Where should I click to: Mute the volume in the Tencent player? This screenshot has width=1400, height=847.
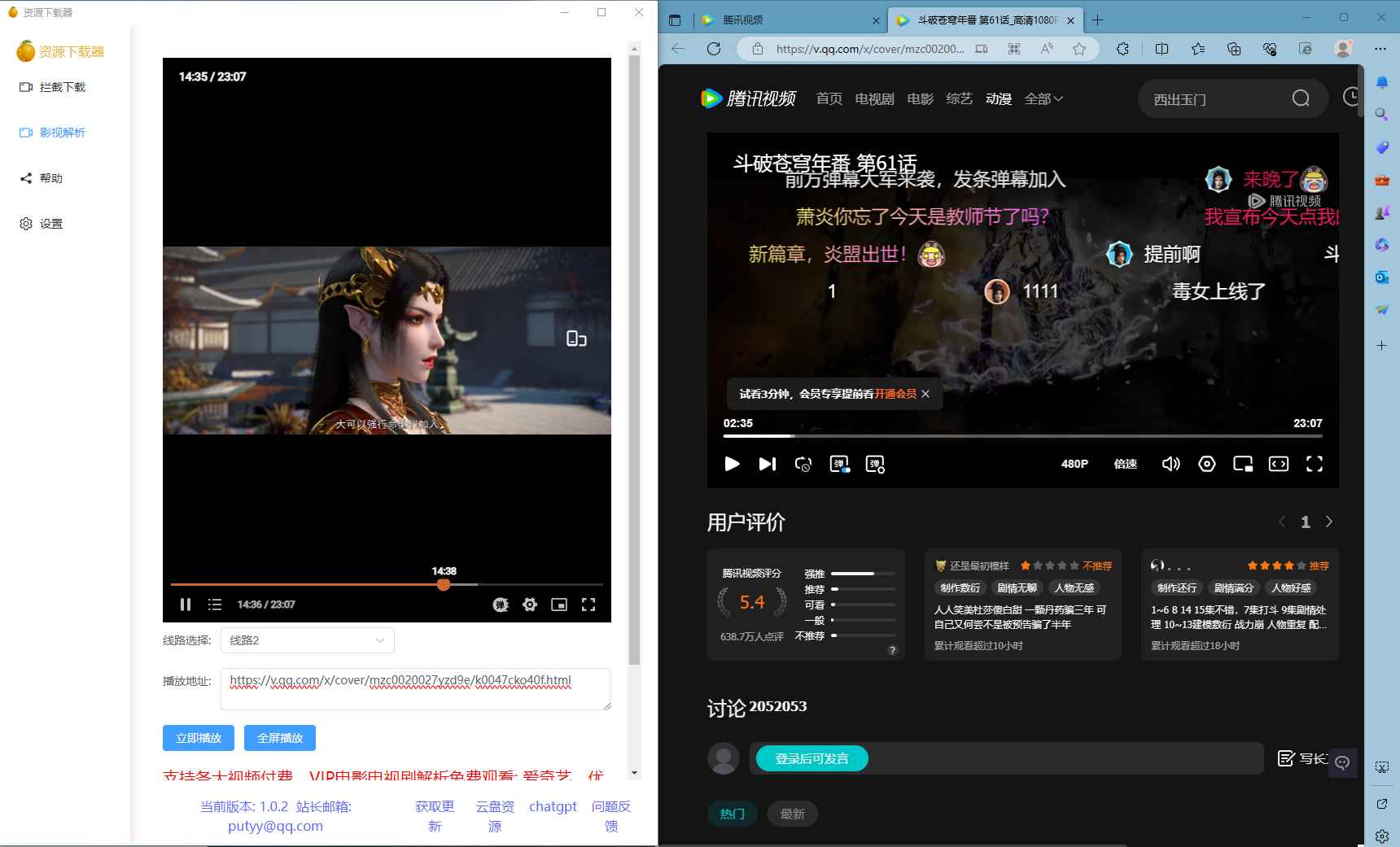click(x=1170, y=464)
